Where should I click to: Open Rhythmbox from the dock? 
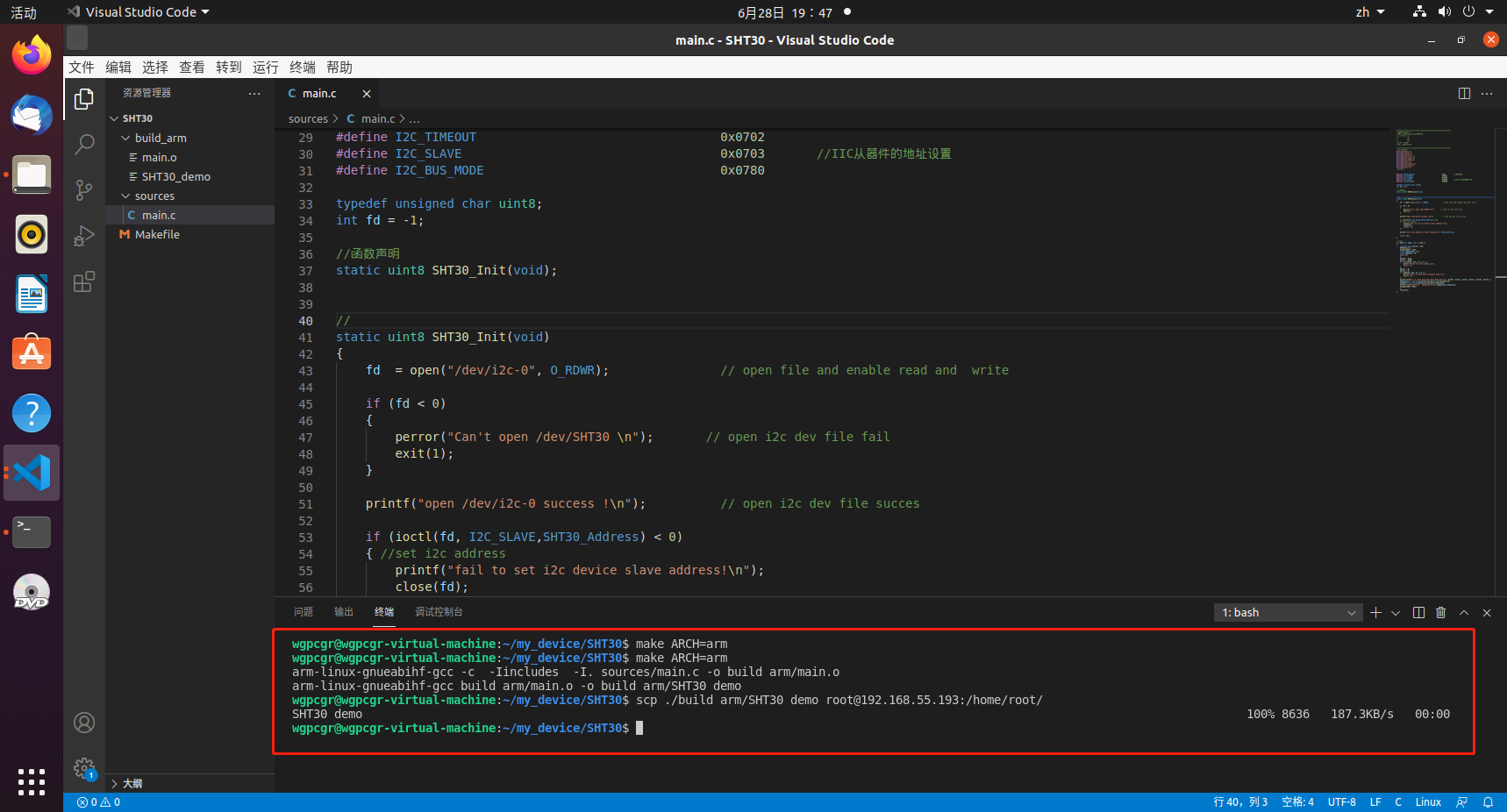click(x=32, y=234)
